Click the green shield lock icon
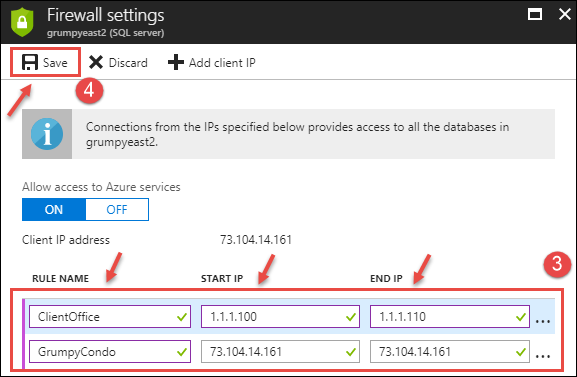Viewport: 577px width, 377px height. 22,22
